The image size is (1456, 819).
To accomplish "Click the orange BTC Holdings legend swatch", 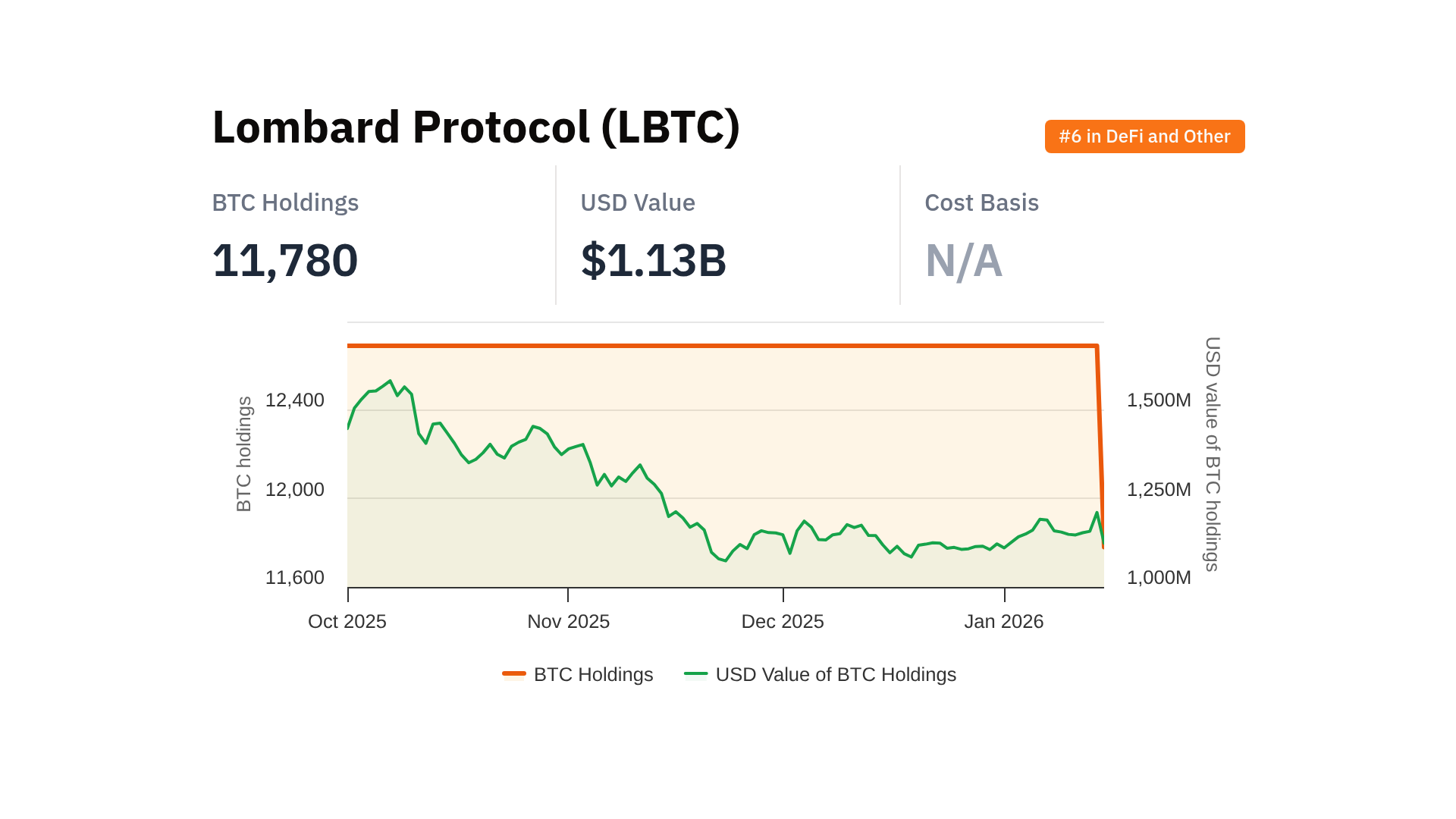I will pyautogui.click(x=514, y=673).
